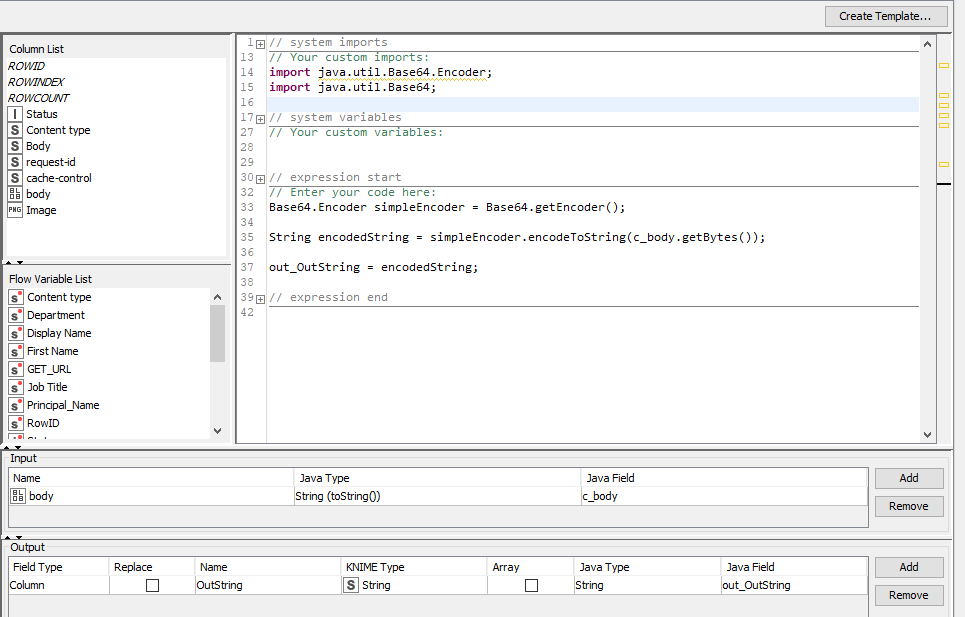Expand the system variables code fold
This screenshot has height=617, width=965.
point(260,118)
